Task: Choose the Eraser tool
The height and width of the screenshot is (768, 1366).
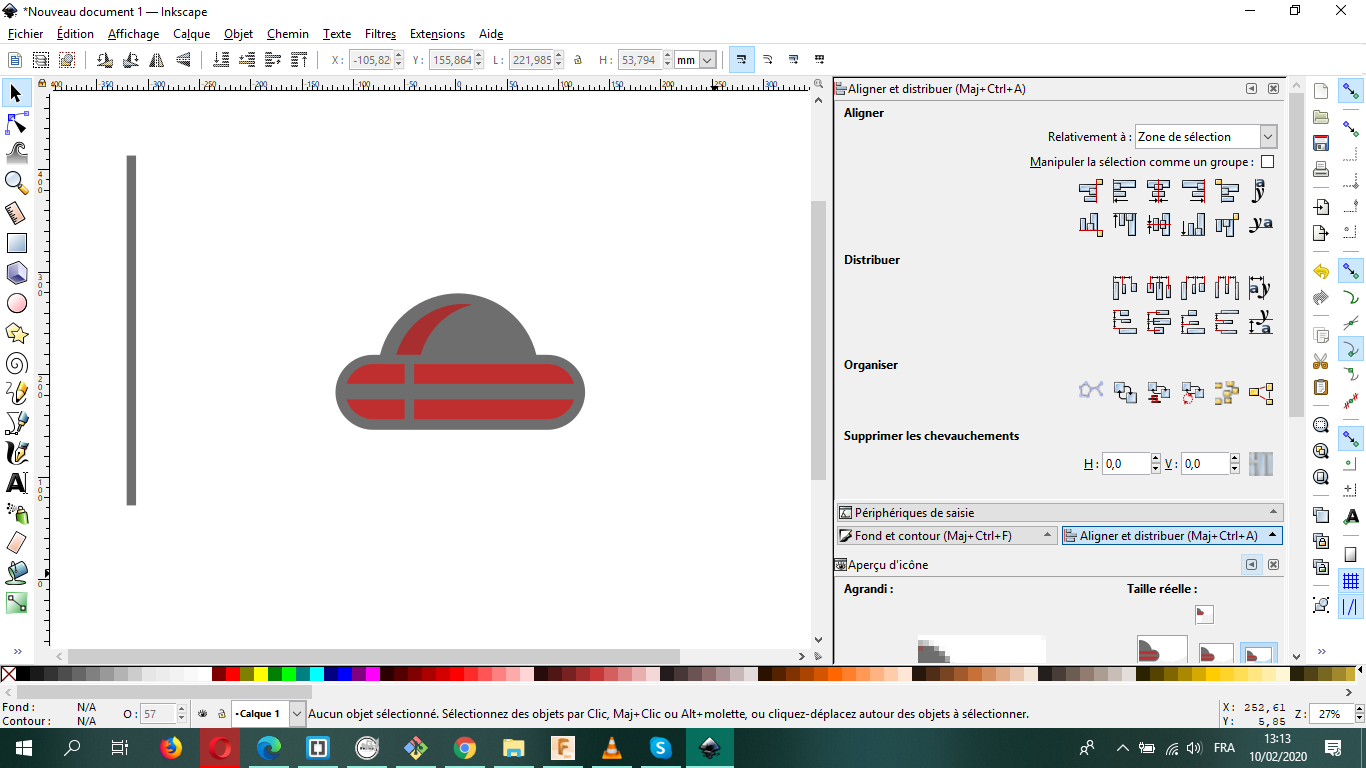Action: click(17, 543)
